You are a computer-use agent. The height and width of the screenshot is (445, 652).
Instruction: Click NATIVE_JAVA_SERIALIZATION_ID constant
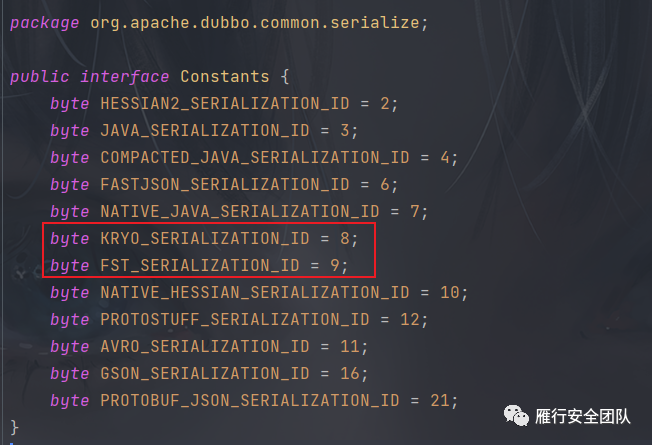click(x=240, y=211)
